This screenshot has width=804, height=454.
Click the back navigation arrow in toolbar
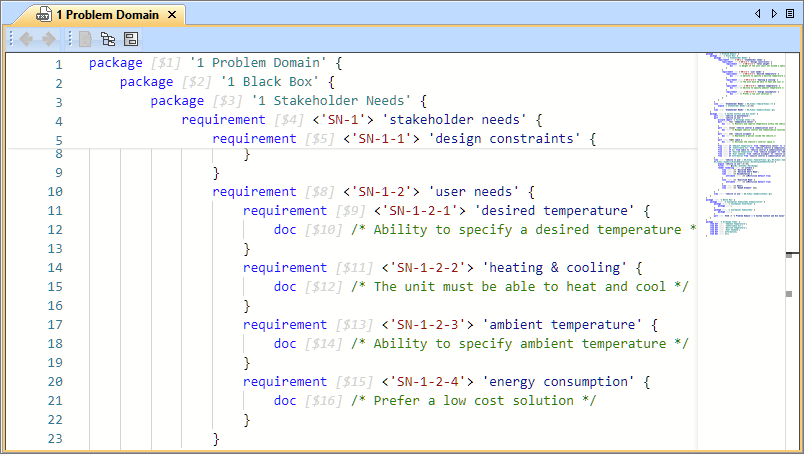click(27, 39)
